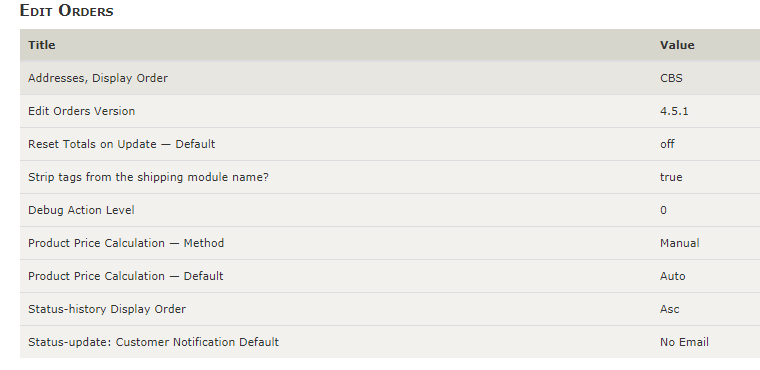Open Product Price Calculation — Default setting
The image size is (760, 370).
pos(390,276)
